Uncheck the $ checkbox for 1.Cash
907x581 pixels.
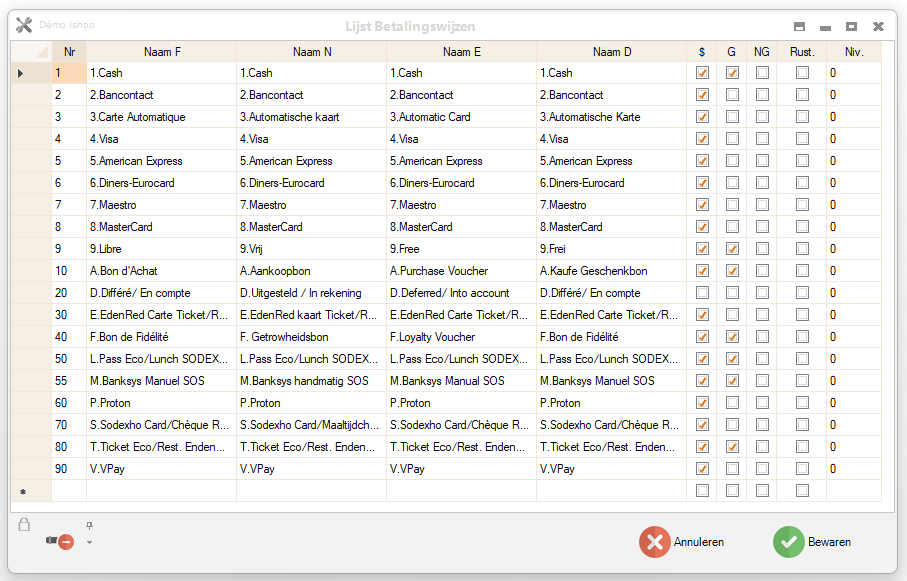pos(702,73)
